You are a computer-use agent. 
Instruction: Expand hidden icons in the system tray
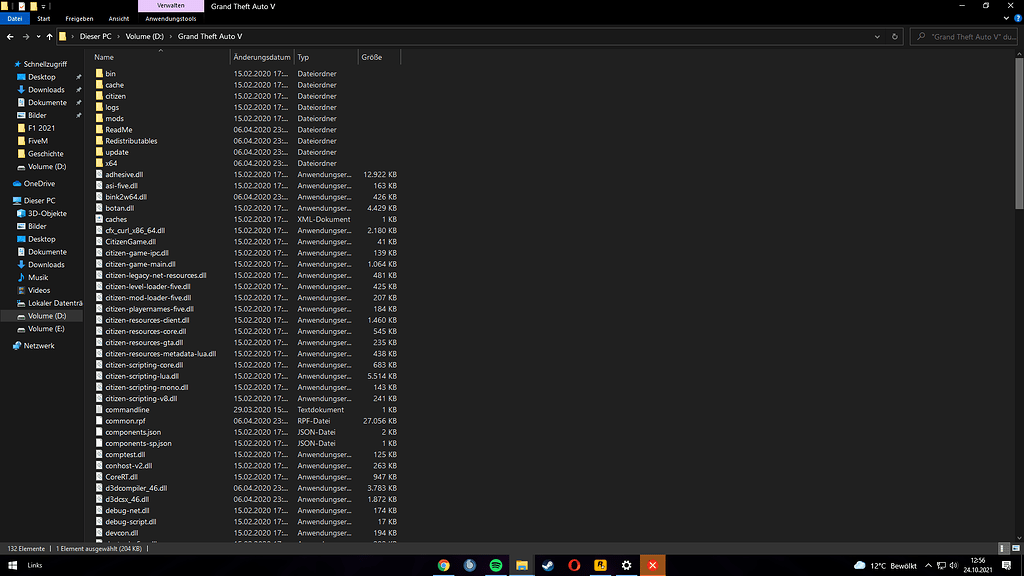pos(927,565)
